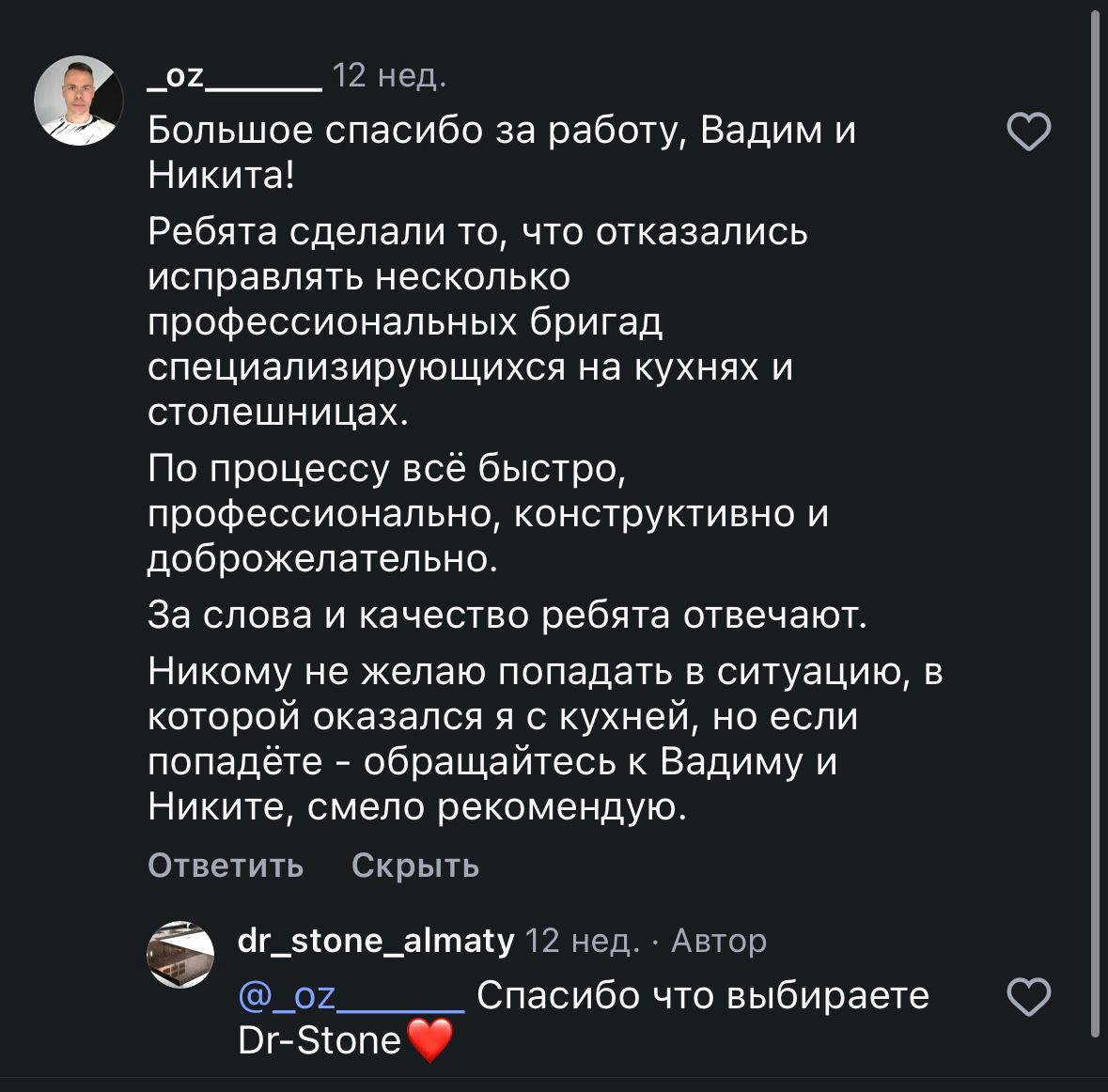This screenshot has height=1092, width=1108.
Task: Reply using the Ответить button
Action: 224,866
